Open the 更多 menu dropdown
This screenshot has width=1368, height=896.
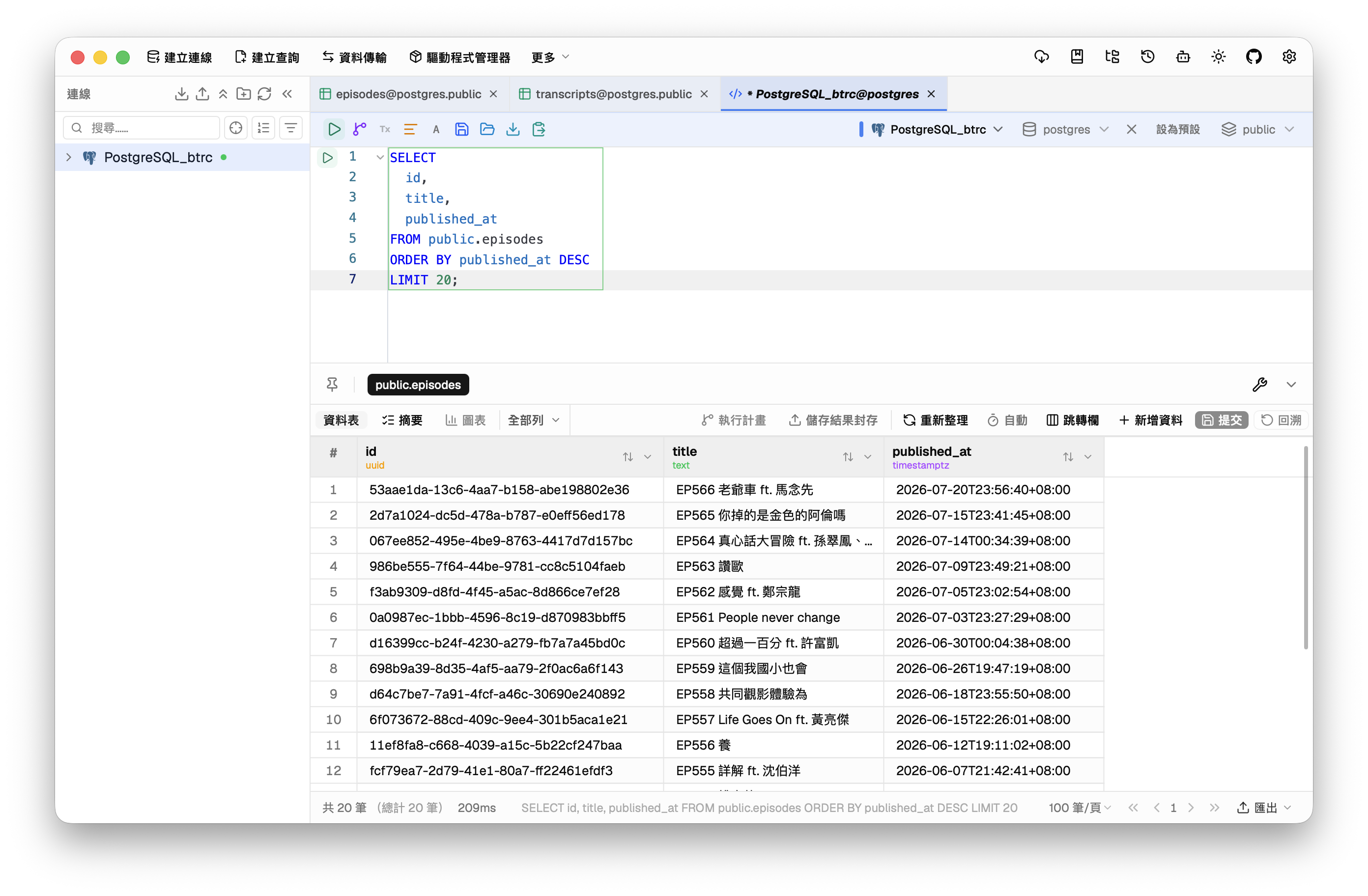(550, 57)
